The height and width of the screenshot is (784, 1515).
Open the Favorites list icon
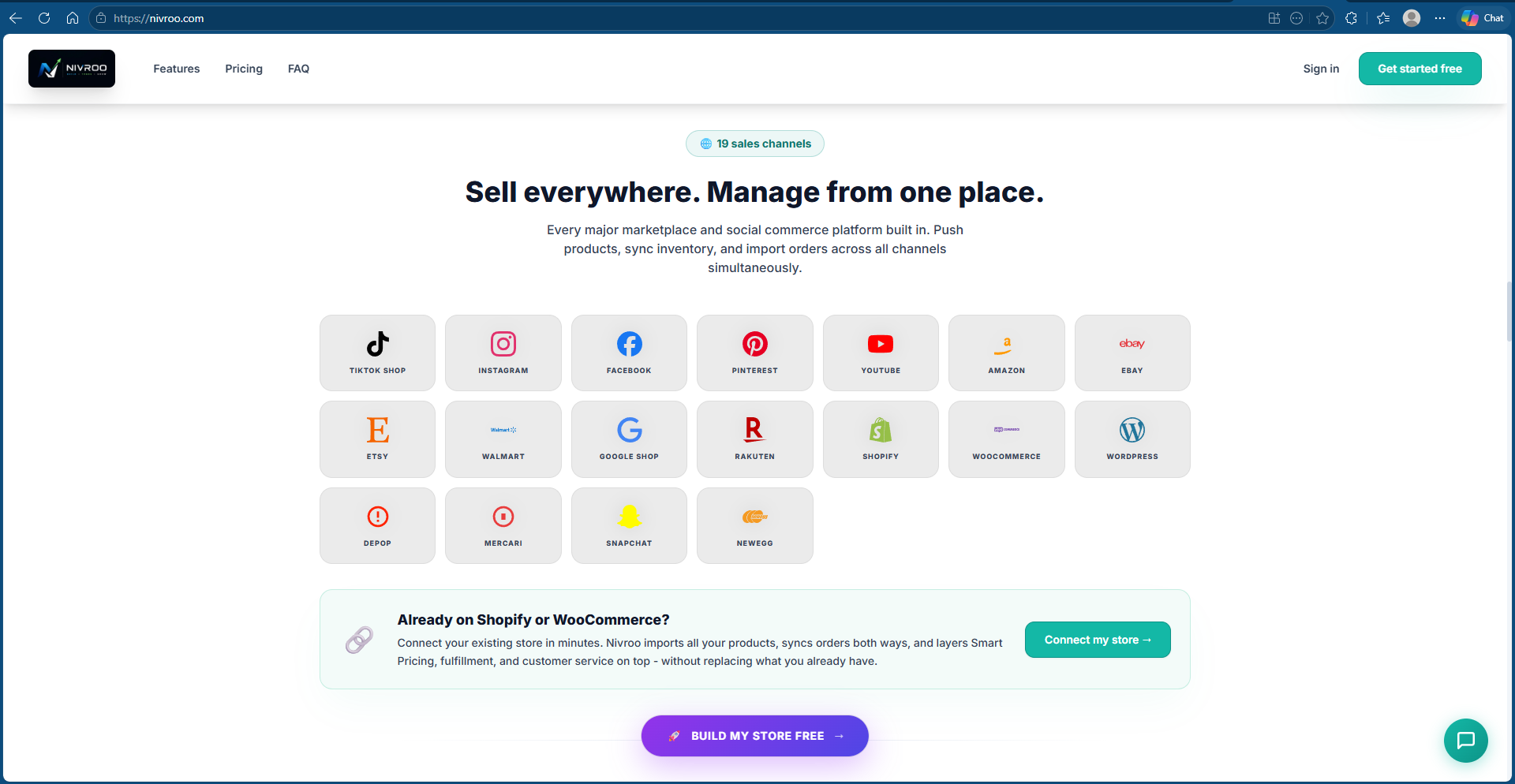coord(1383,18)
